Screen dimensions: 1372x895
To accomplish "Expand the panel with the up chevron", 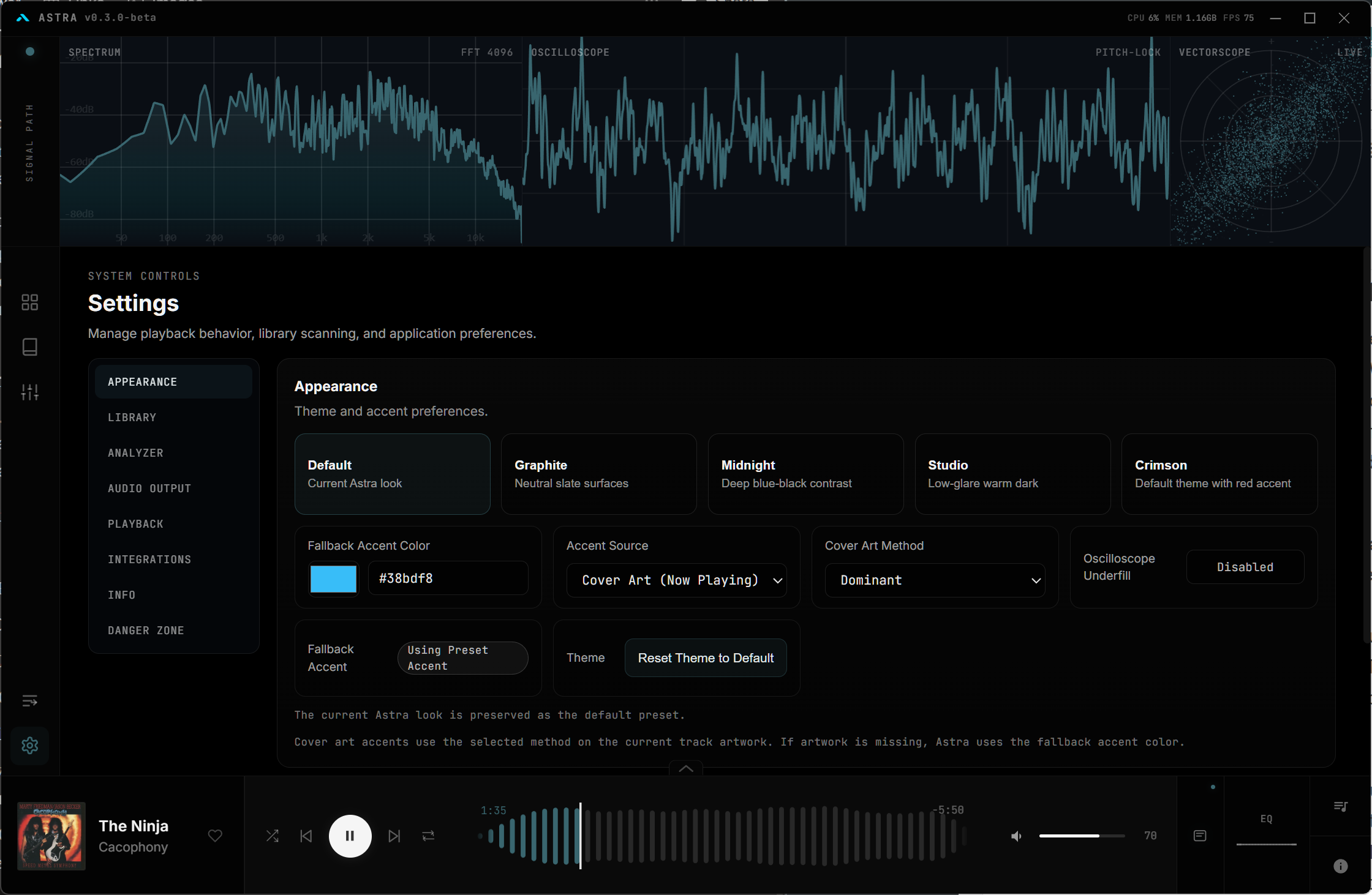I will tap(686, 768).
